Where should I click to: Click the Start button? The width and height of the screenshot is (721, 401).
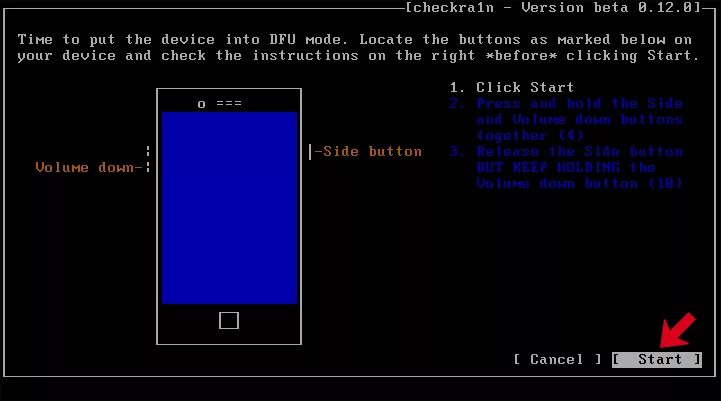657,359
